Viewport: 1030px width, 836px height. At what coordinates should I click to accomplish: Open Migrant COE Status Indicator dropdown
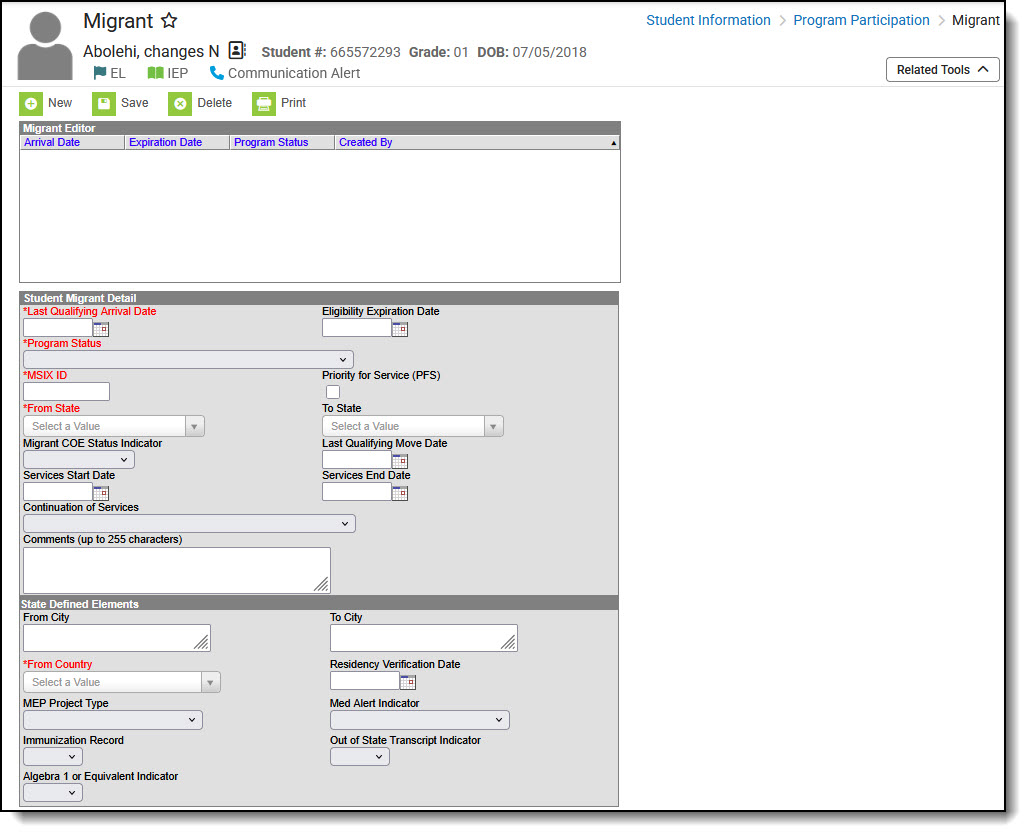point(79,460)
